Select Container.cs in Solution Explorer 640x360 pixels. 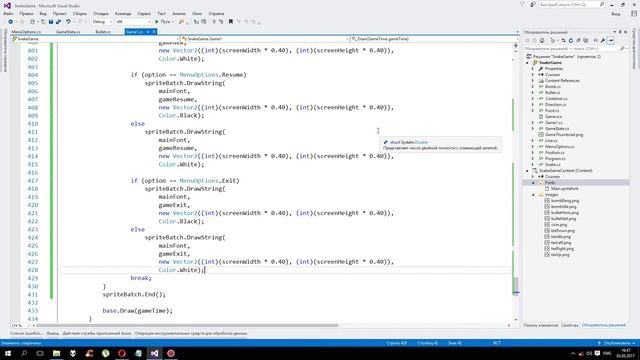(556, 98)
